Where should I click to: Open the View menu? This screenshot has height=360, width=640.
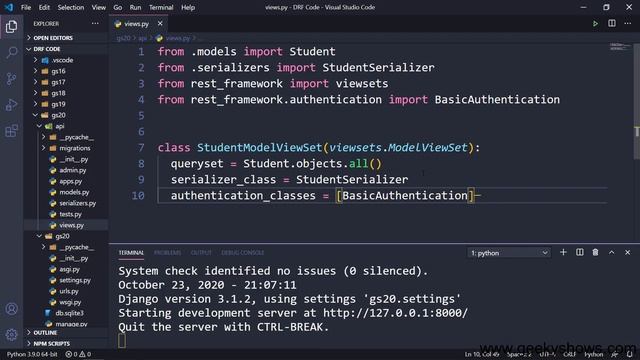pyautogui.click(x=98, y=7)
